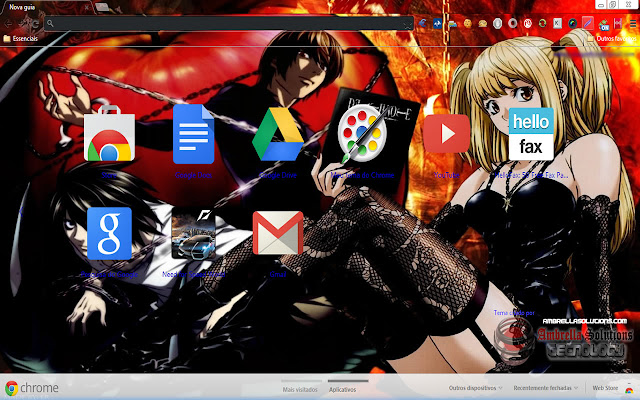Open the Essenciais bookmarks folder
Viewport: 640px width, 400px height.
pyautogui.click(x=20, y=38)
